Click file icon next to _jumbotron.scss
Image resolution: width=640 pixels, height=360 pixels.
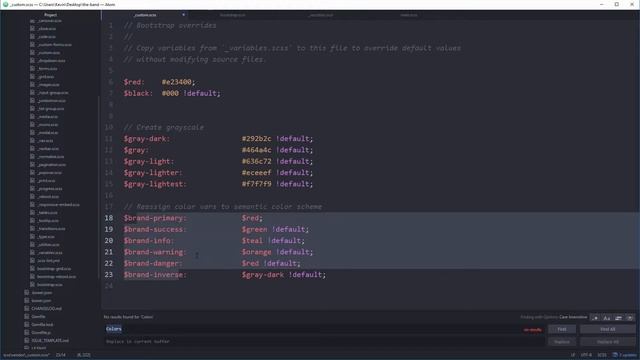point(33,100)
